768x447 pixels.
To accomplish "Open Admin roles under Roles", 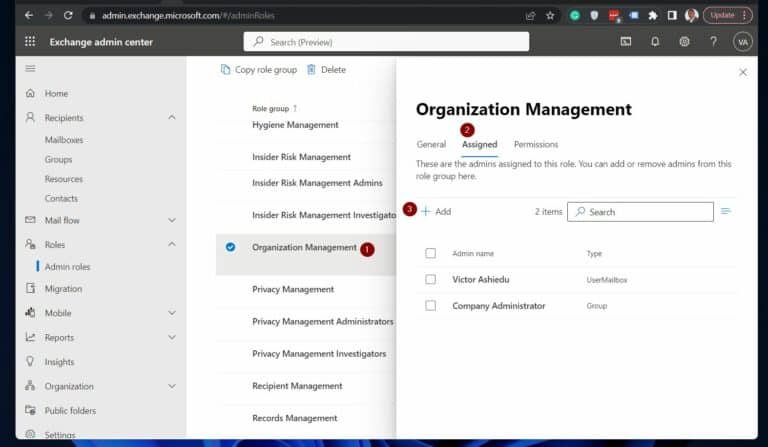I will pos(68,267).
